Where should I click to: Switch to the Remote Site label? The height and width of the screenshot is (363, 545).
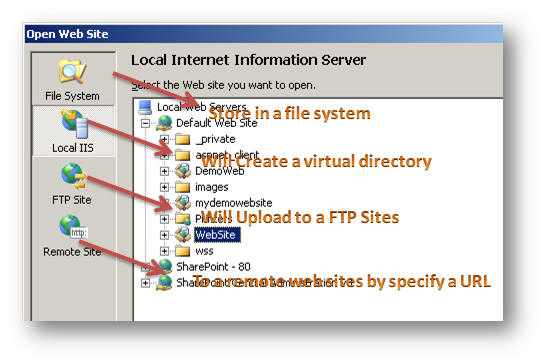[x=72, y=251]
